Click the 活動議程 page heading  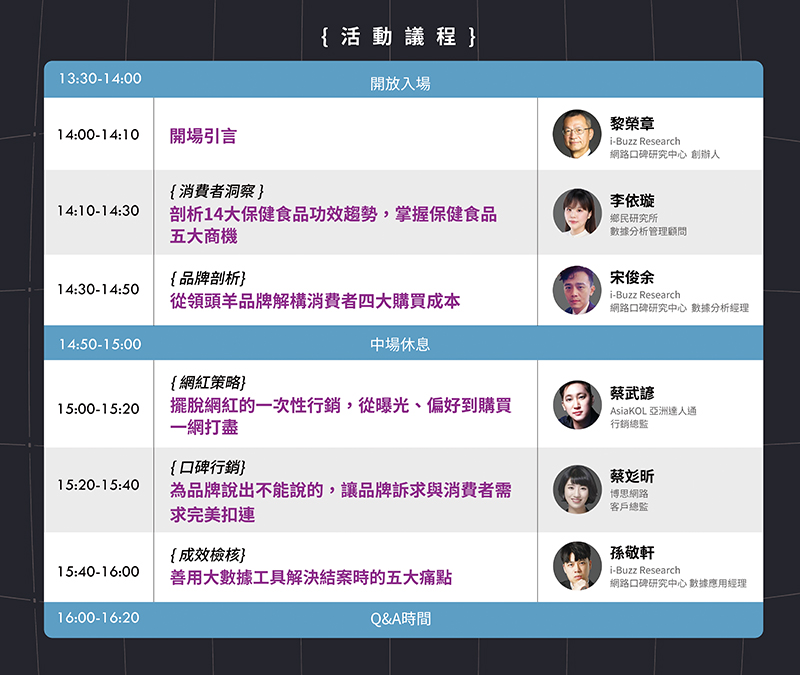[x=400, y=37]
